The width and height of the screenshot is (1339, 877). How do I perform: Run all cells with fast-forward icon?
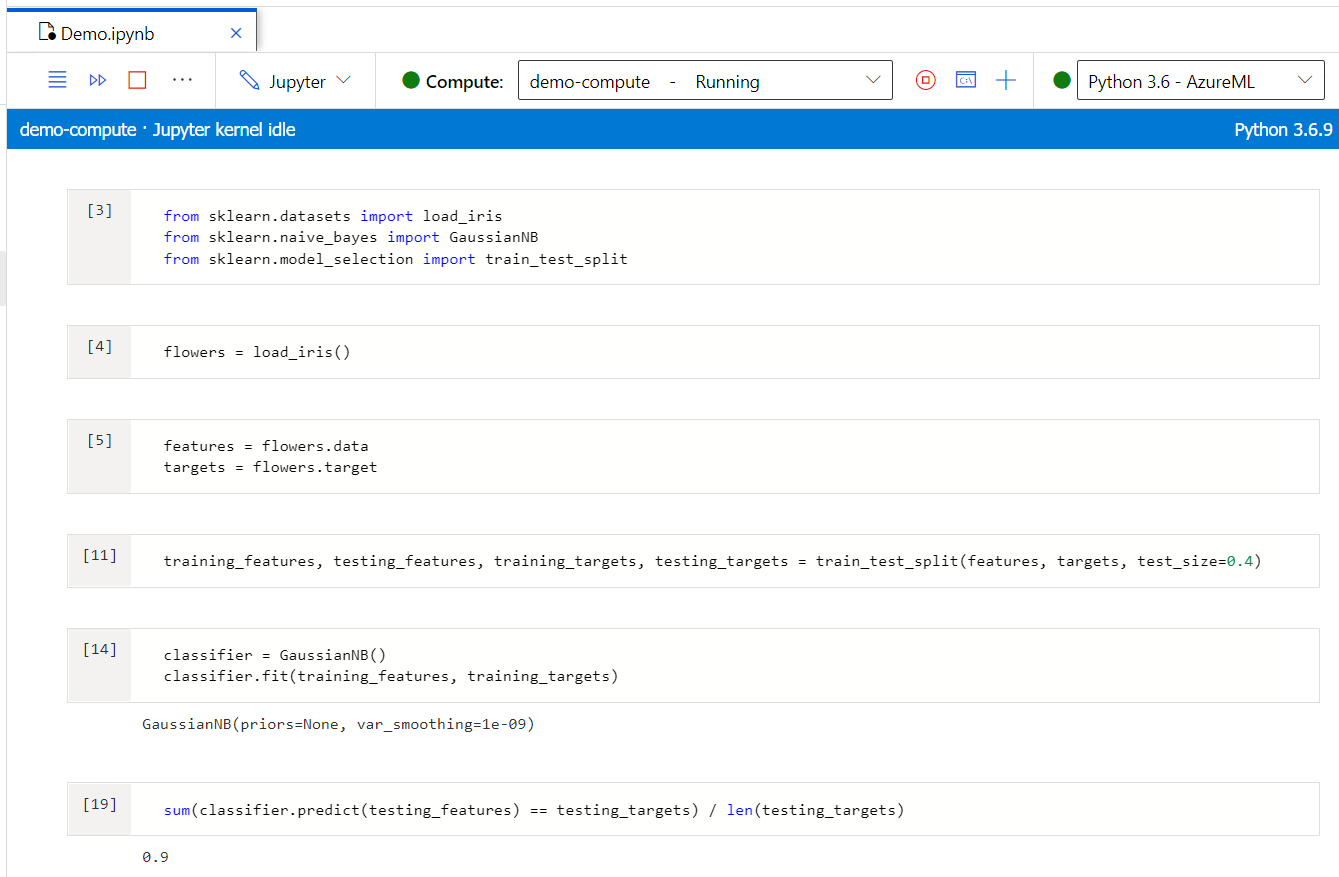(98, 80)
